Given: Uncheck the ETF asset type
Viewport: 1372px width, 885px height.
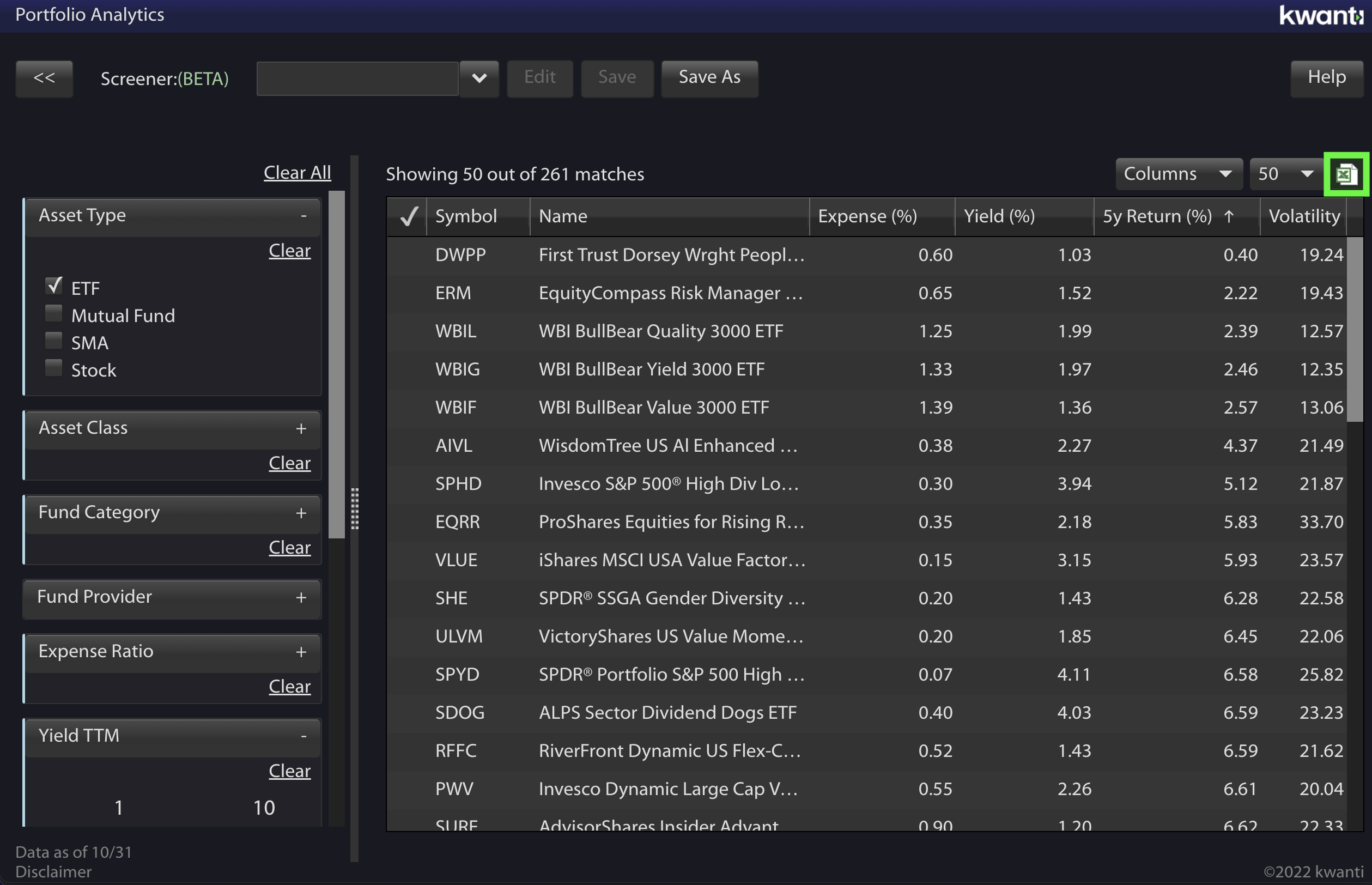Looking at the screenshot, I should pos(54,286).
